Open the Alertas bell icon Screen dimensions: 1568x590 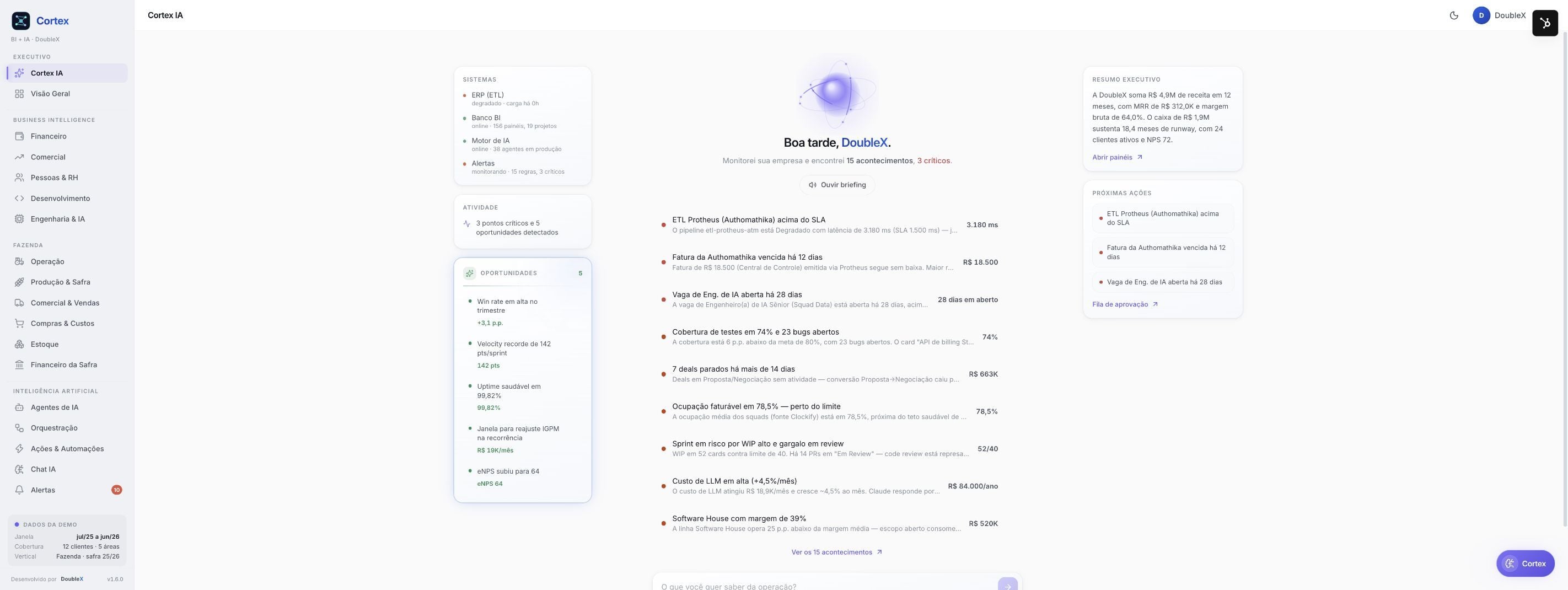click(x=19, y=491)
